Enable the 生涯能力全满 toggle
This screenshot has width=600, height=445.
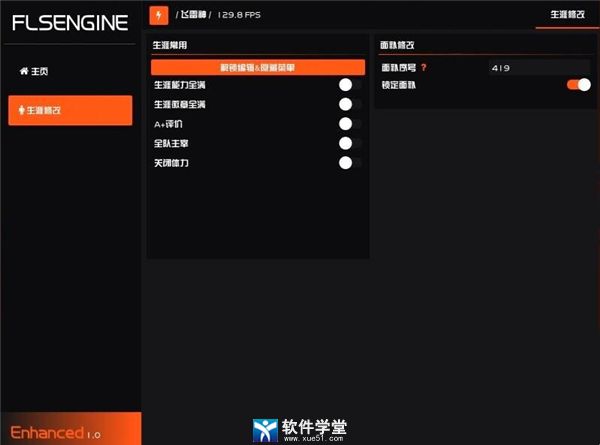(350, 85)
